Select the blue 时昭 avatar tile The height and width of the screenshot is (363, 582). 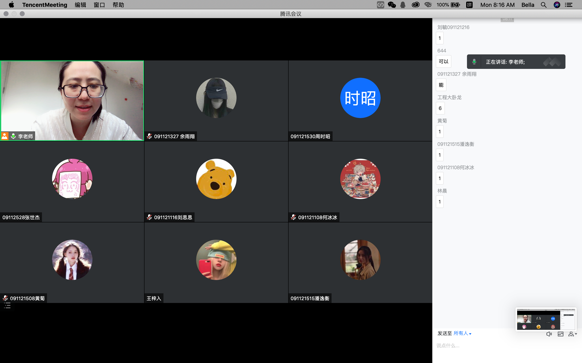tap(360, 98)
